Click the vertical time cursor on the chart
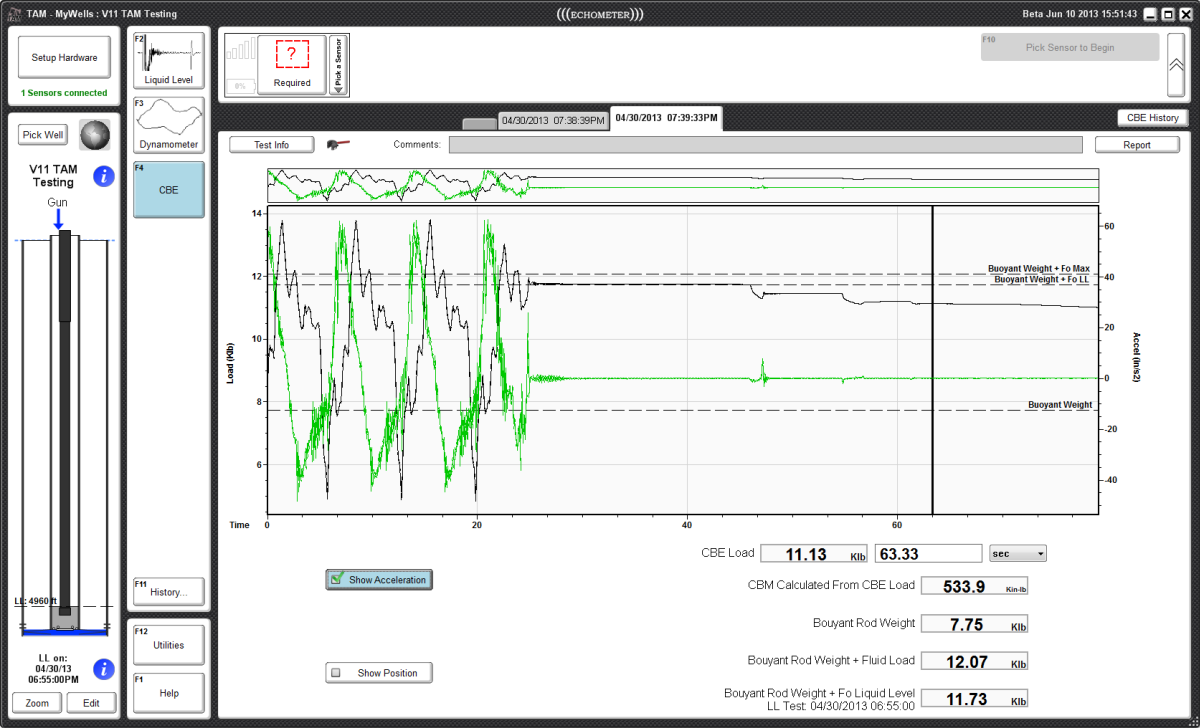 tap(933, 360)
